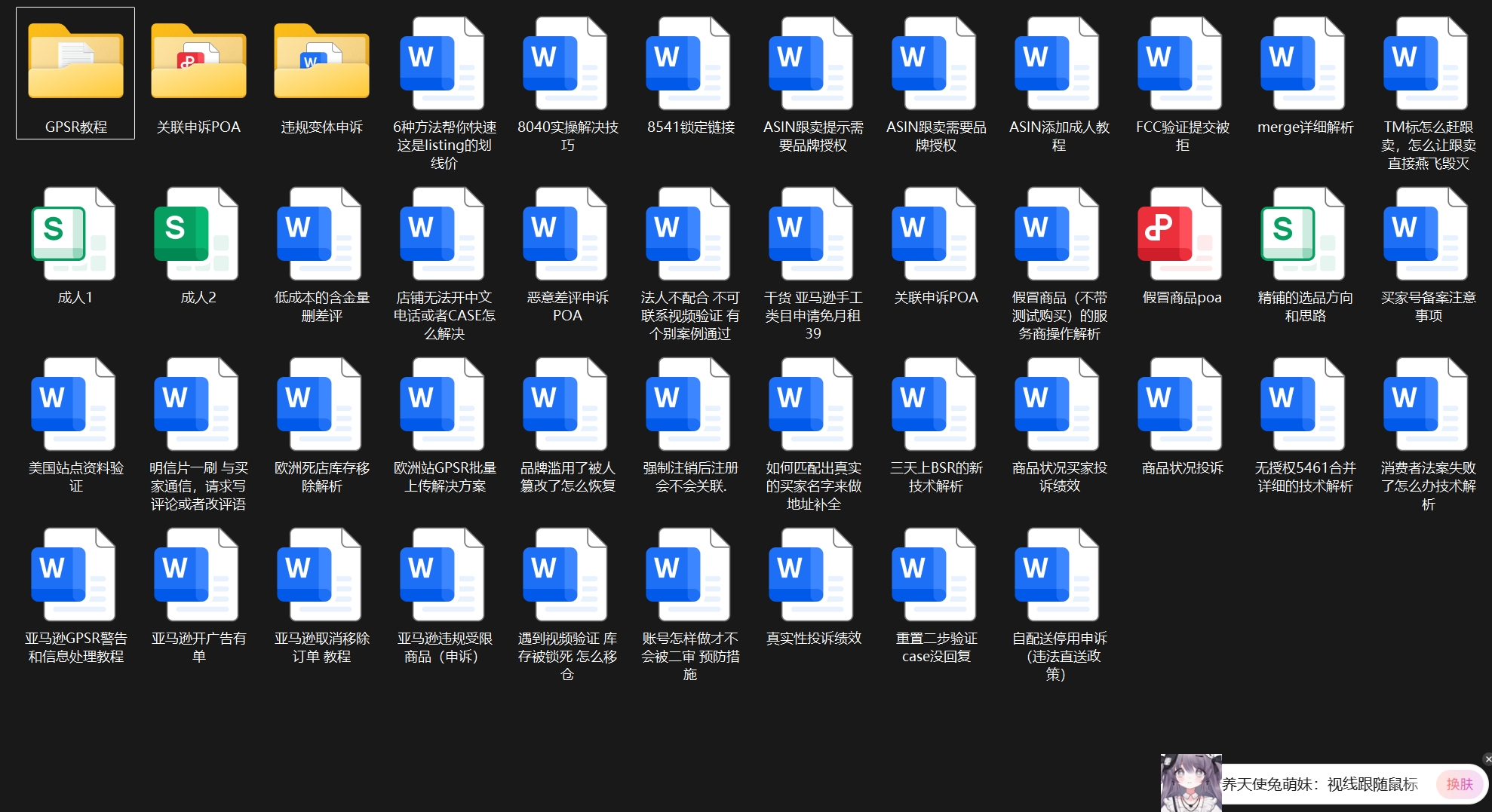Image resolution: width=1492 pixels, height=812 pixels.
Task: Click the 亚马逊违规受限商品（申诉）label
Action: click(444, 647)
